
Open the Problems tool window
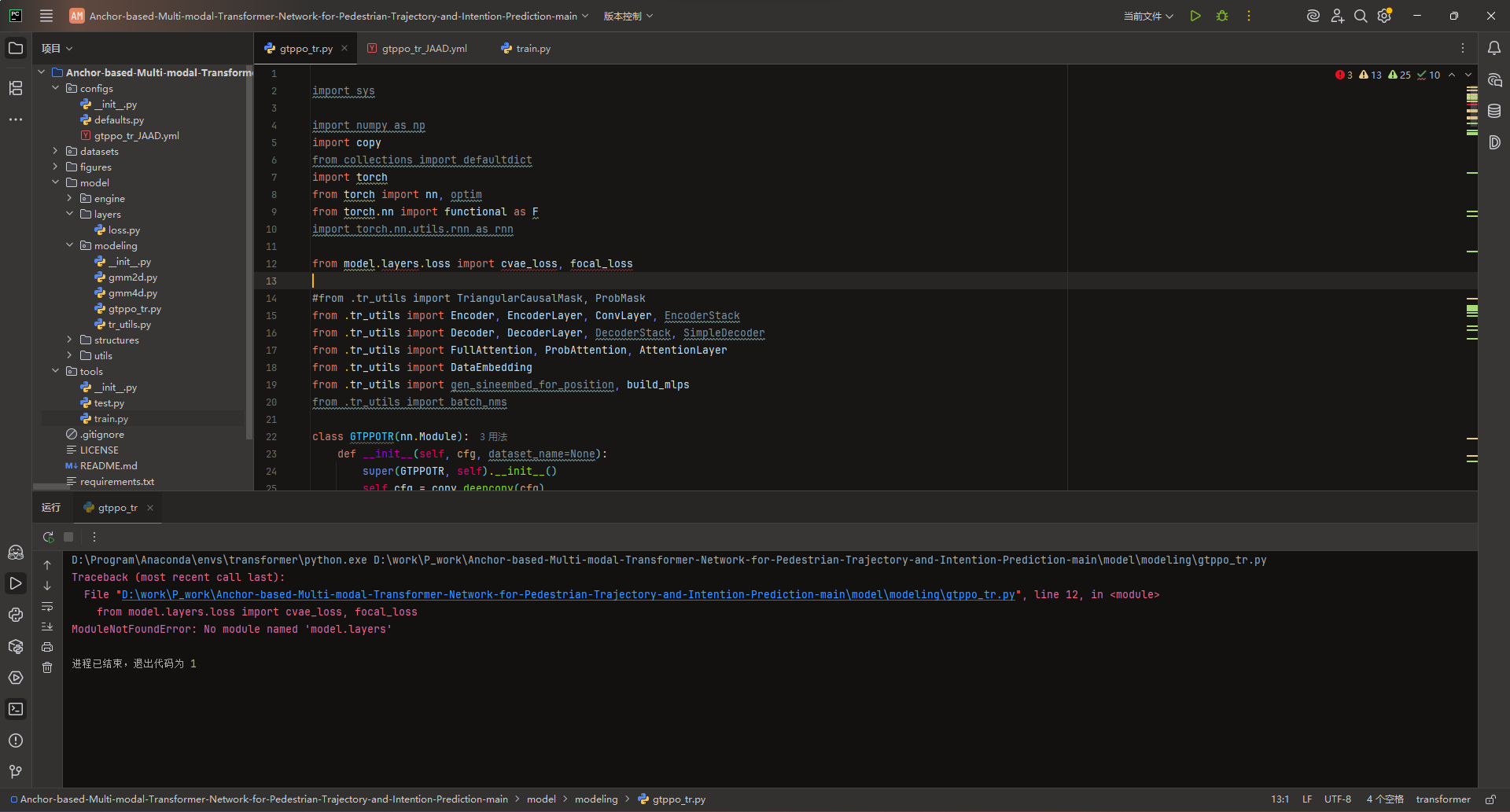[x=16, y=740]
